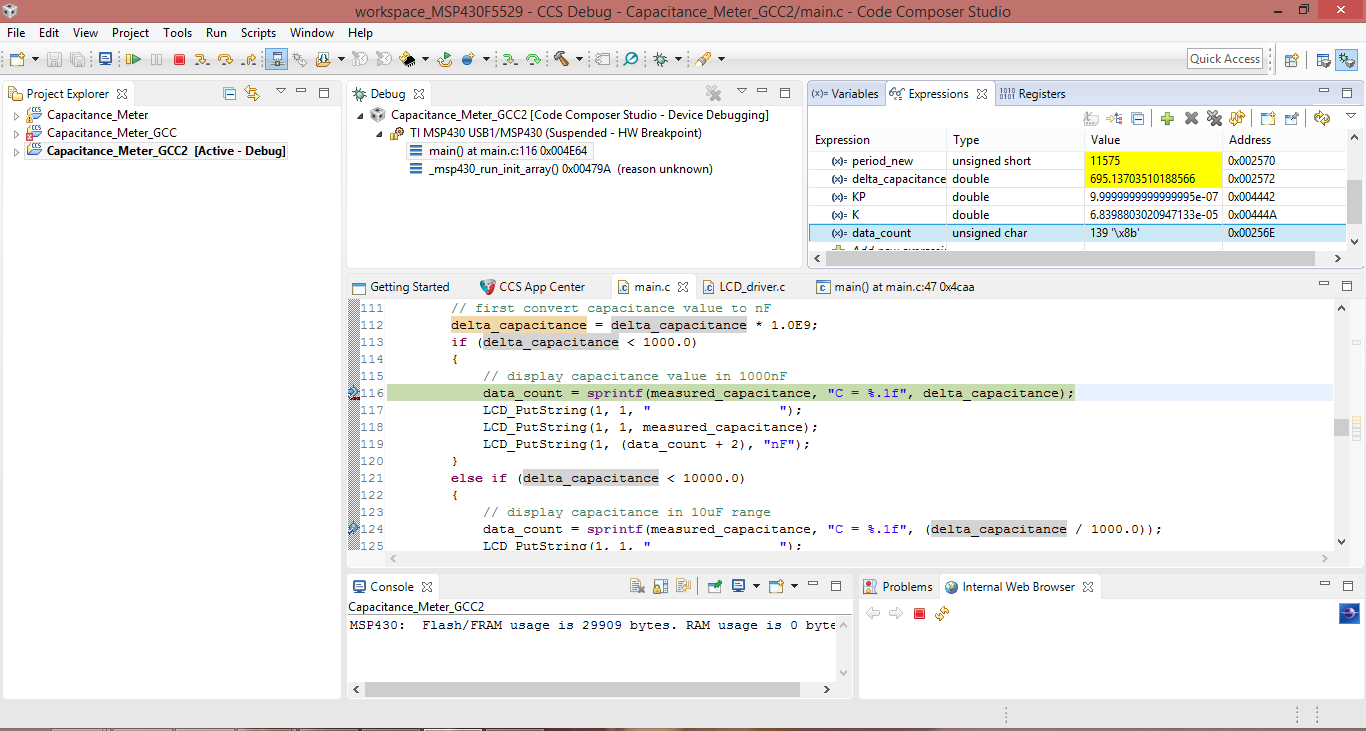Click Collapse All in Project Explorer
The height and width of the screenshot is (731, 1366).
point(229,93)
